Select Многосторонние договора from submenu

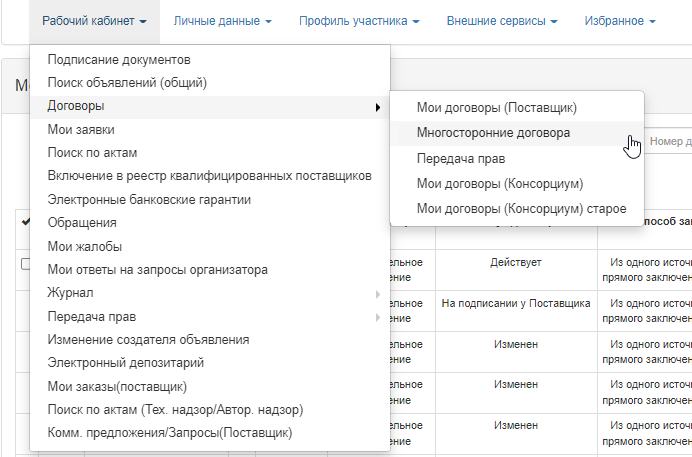493,132
